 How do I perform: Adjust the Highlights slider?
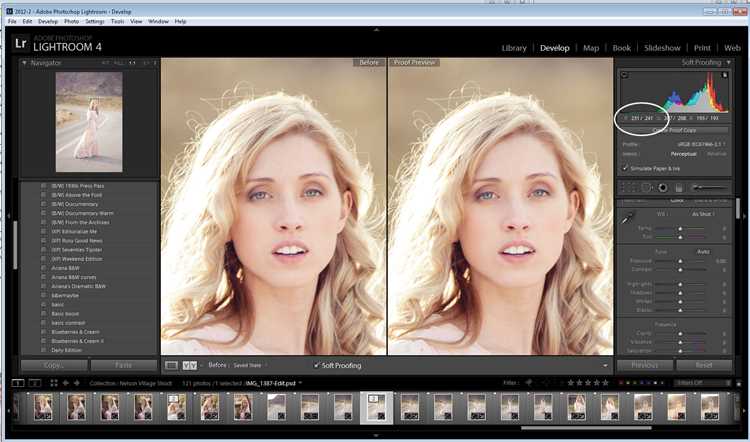point(680,284)
